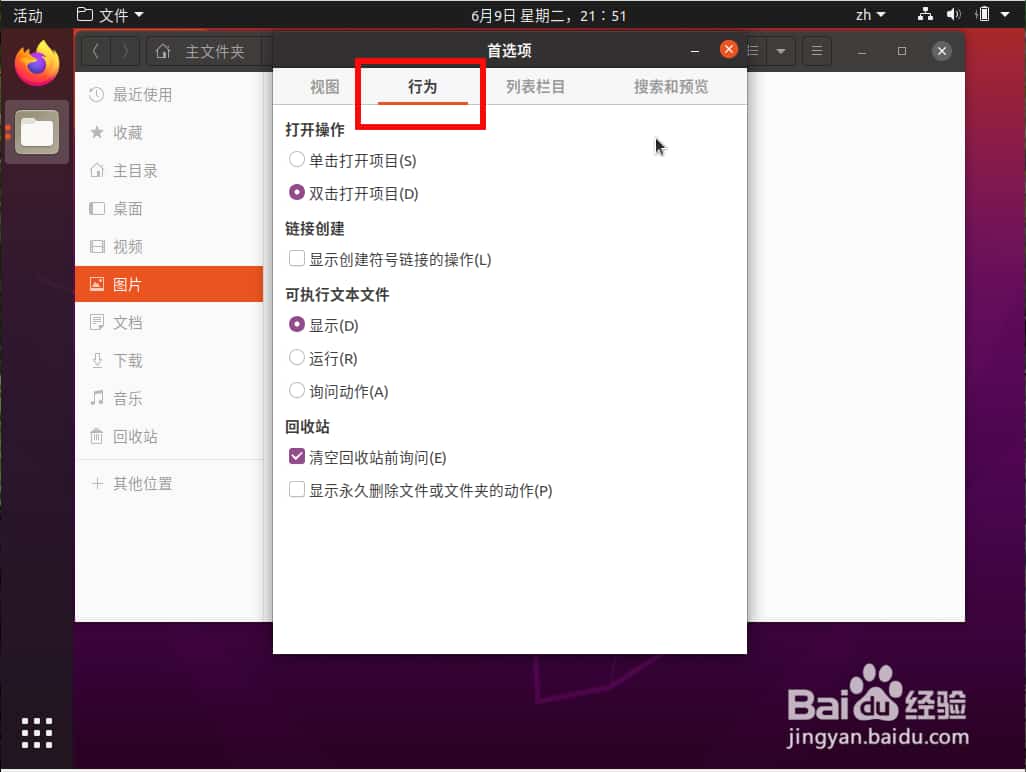This screenshot has height=772, width=1026.
Task: Open the 文件 menu in top bar
Action: pos(107,14)
